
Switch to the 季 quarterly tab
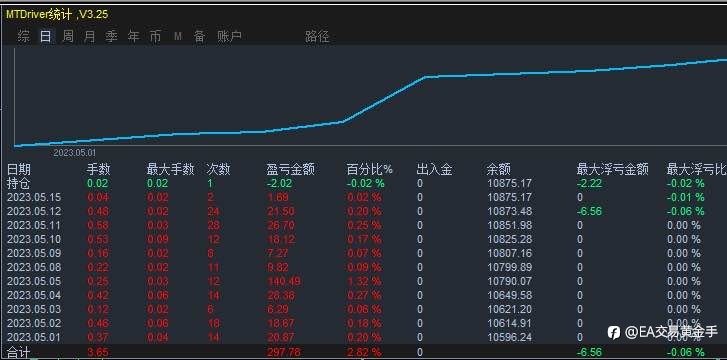point(112,36)
